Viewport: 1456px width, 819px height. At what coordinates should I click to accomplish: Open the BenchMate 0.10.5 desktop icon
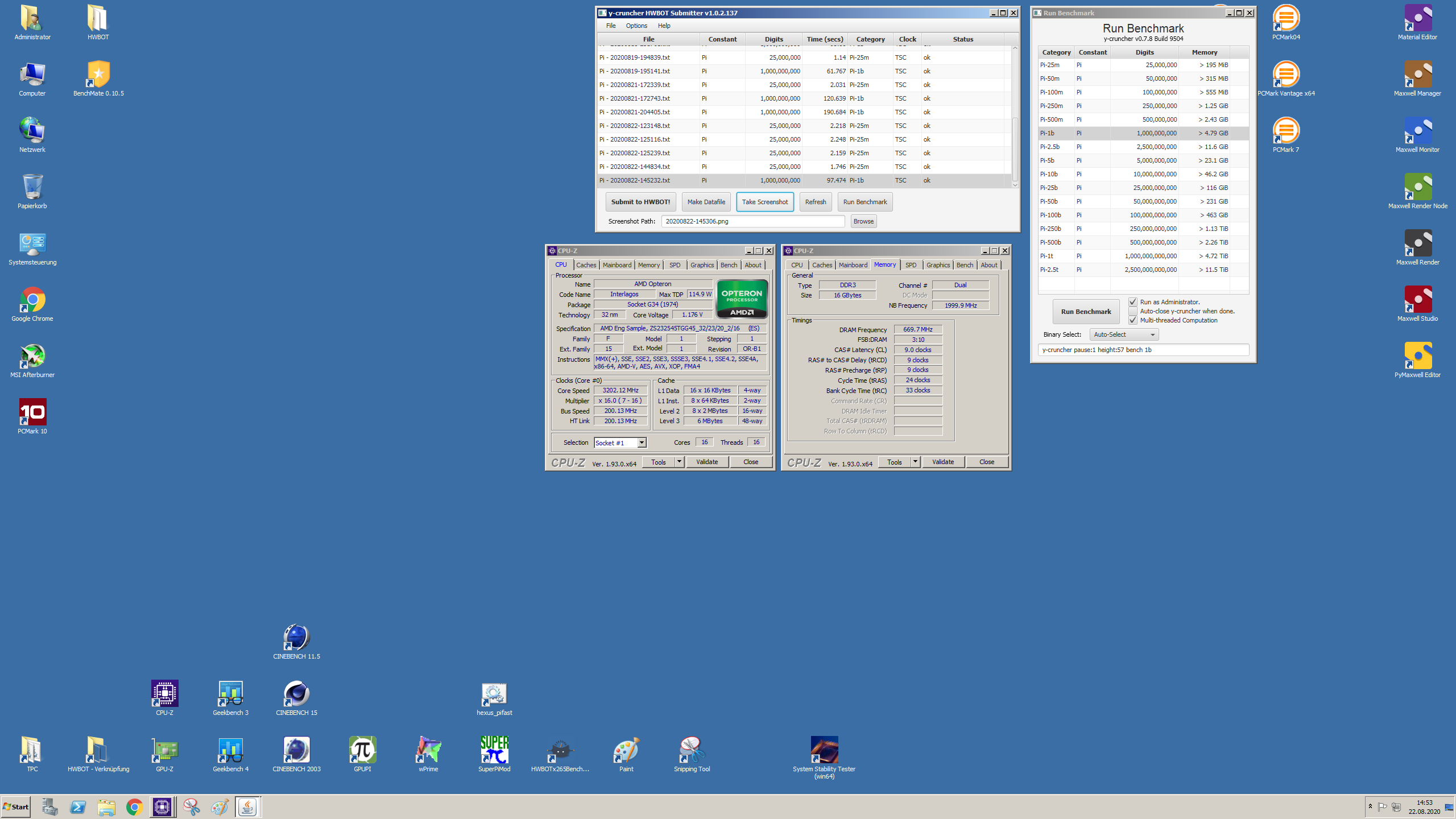[98, 78]
